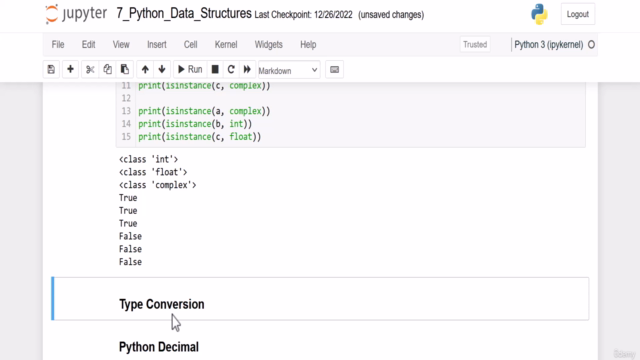This screenshot has height=360, width=640.
Task: Click the Python Decimal heading
Action: 159,347
